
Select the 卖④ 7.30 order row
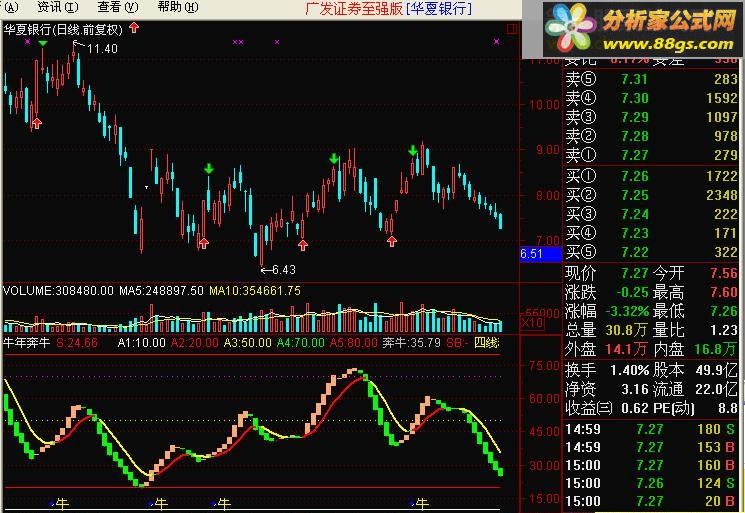pos(651,98)
